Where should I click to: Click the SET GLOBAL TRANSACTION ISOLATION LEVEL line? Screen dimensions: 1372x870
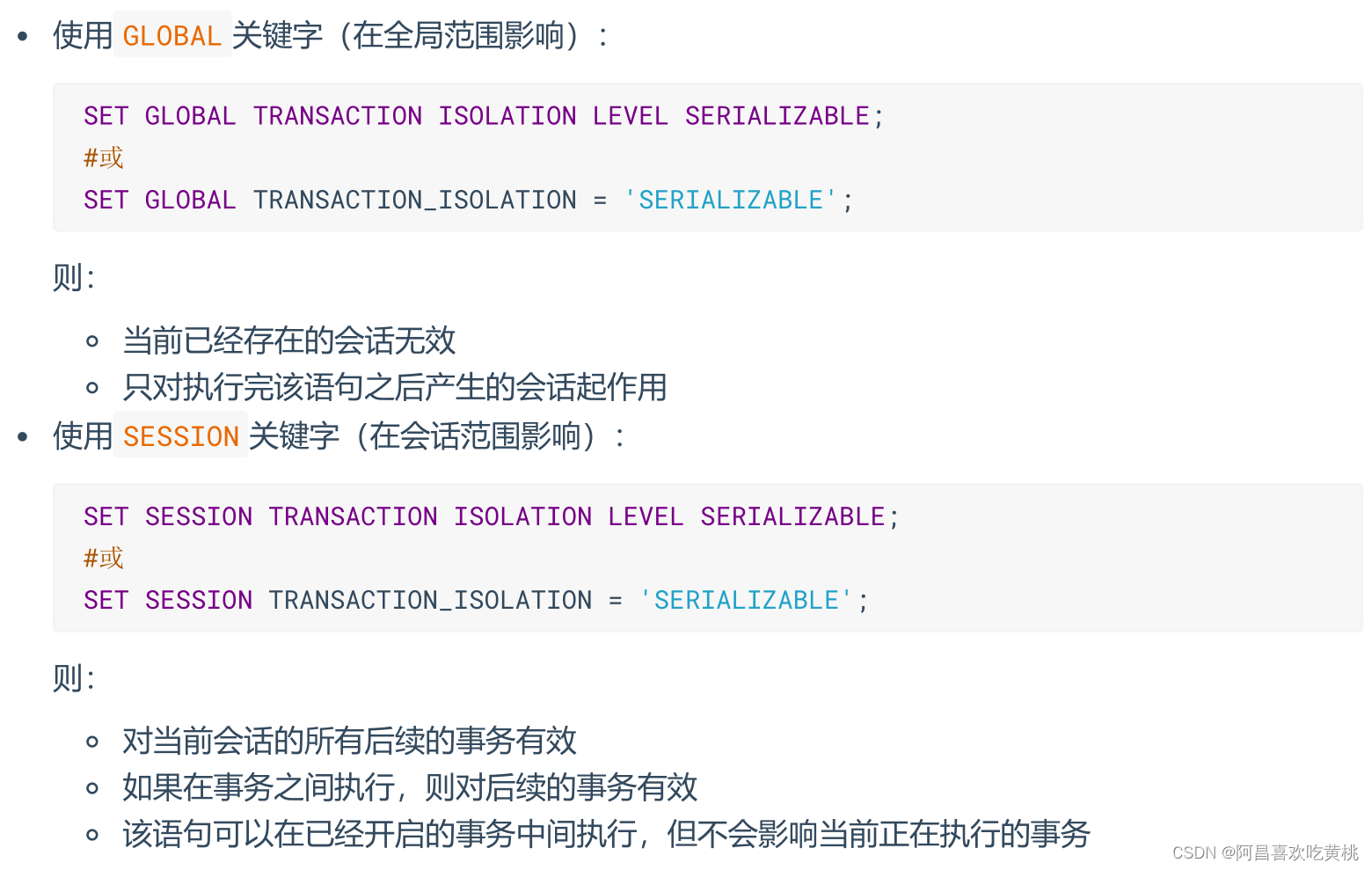coord(484,116)
